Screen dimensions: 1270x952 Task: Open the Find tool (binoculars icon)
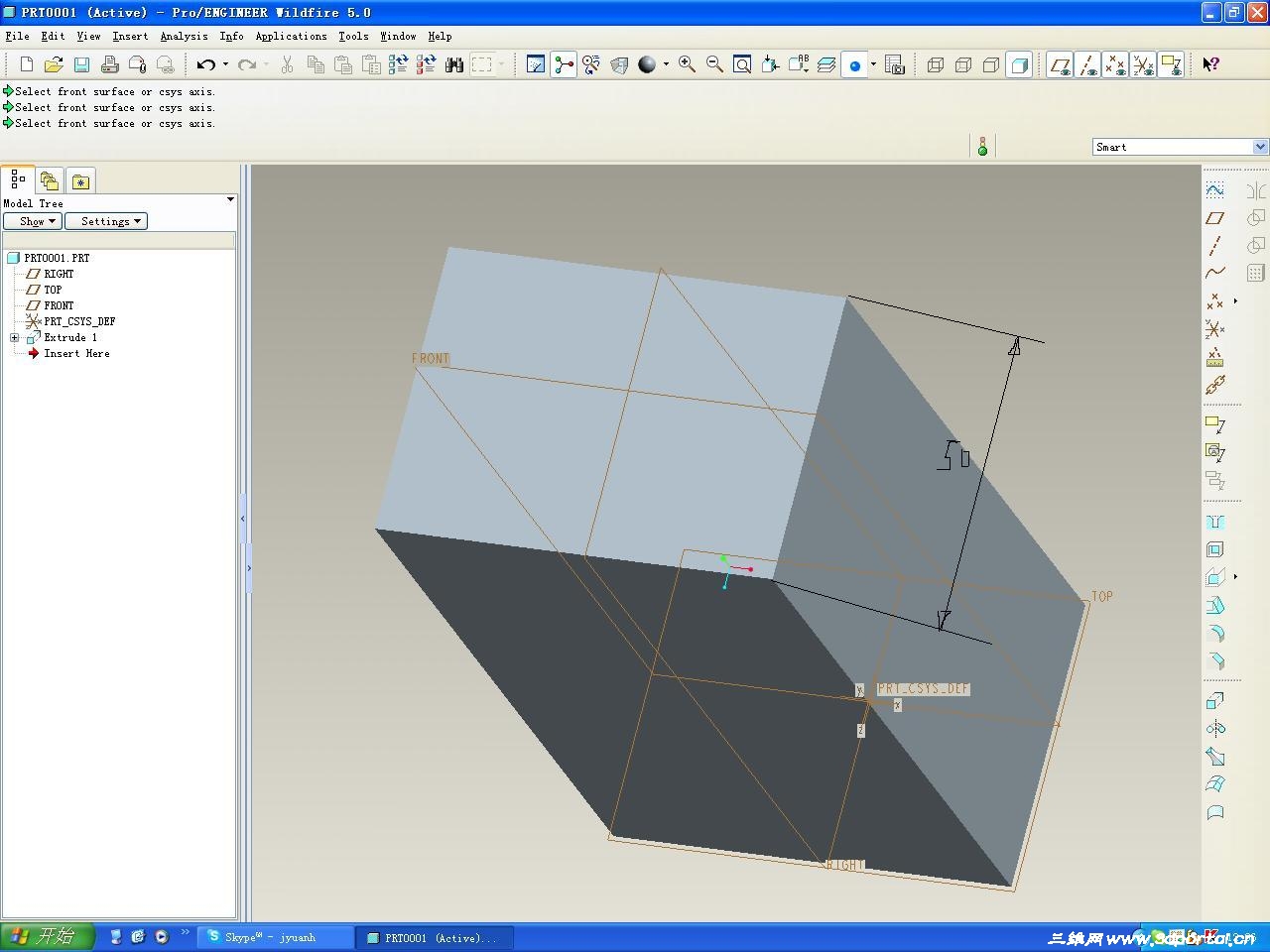pyautogui.click(x=454, y=64)
